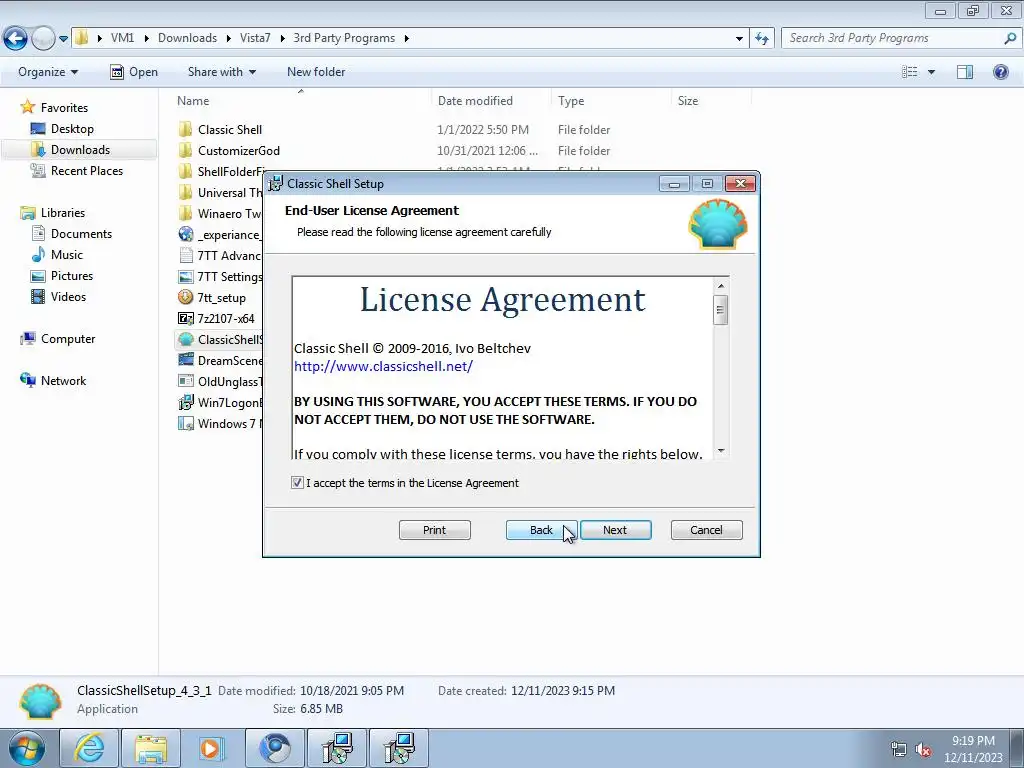Open the Pictures library
1024x768 pixels.
click(x=71, y=276)
